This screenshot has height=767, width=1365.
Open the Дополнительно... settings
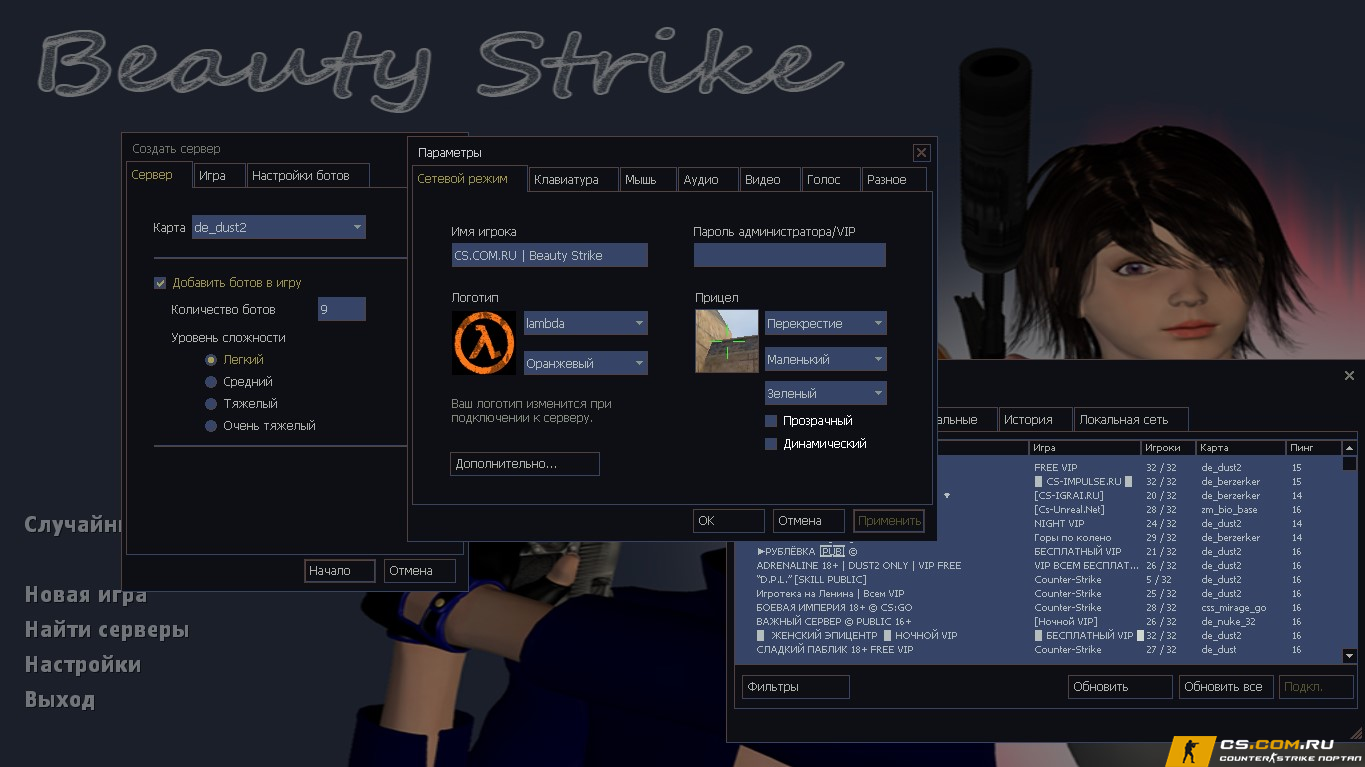point(525,464)
